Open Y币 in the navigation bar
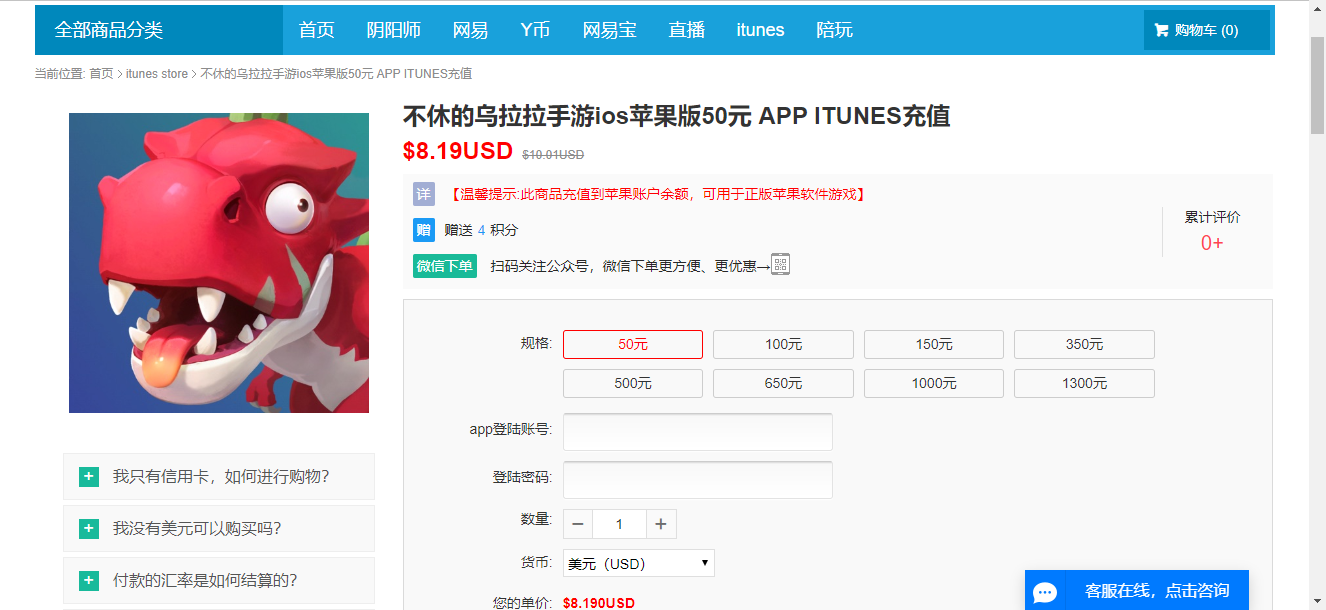The height and width of the screenshot is (610, 1326). pyautogui.click(x=535, y=30)
